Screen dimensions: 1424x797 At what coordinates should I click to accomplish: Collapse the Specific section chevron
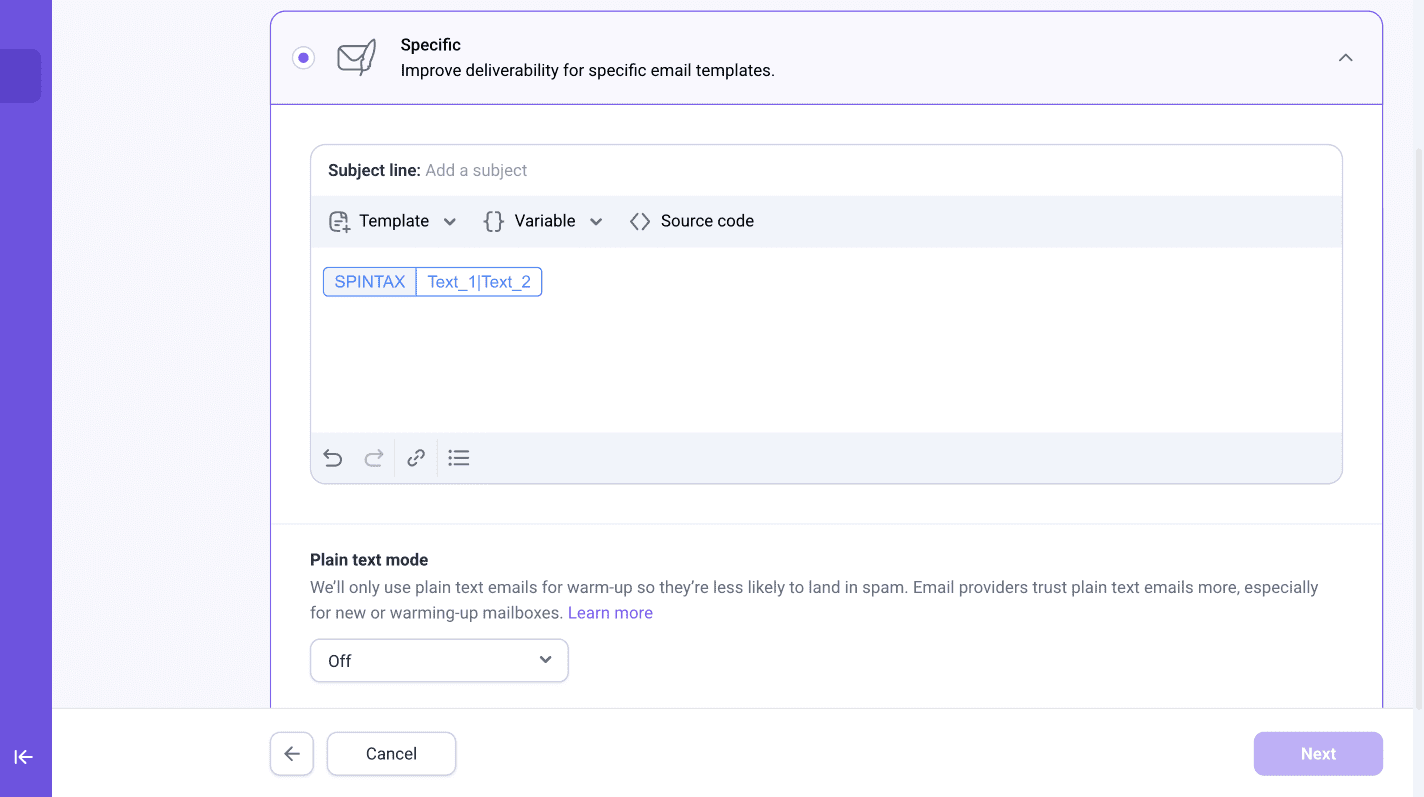[1345, 58]
